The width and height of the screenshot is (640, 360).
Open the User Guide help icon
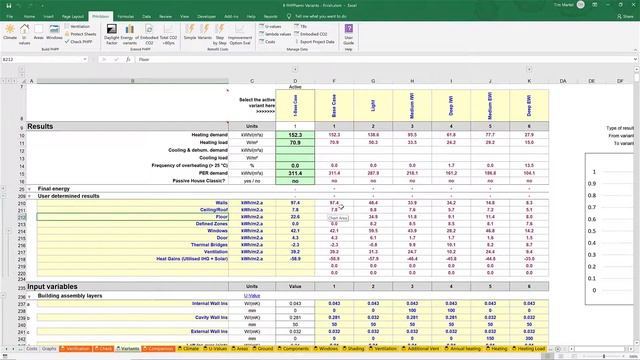click(x=349, y=34)
